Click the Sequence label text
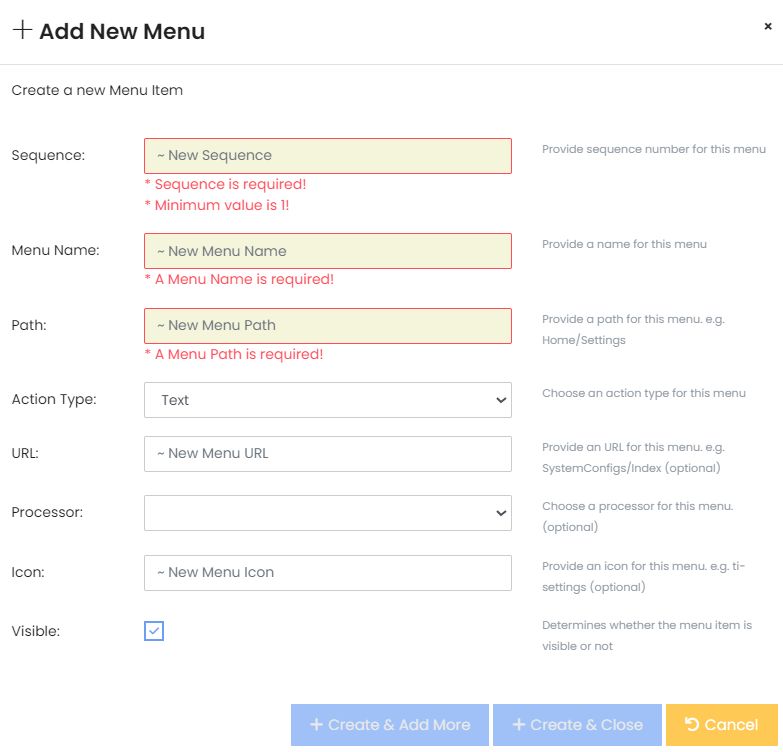Screen dimensions: 783x752 pyautogui.click(x=48, y=155)
